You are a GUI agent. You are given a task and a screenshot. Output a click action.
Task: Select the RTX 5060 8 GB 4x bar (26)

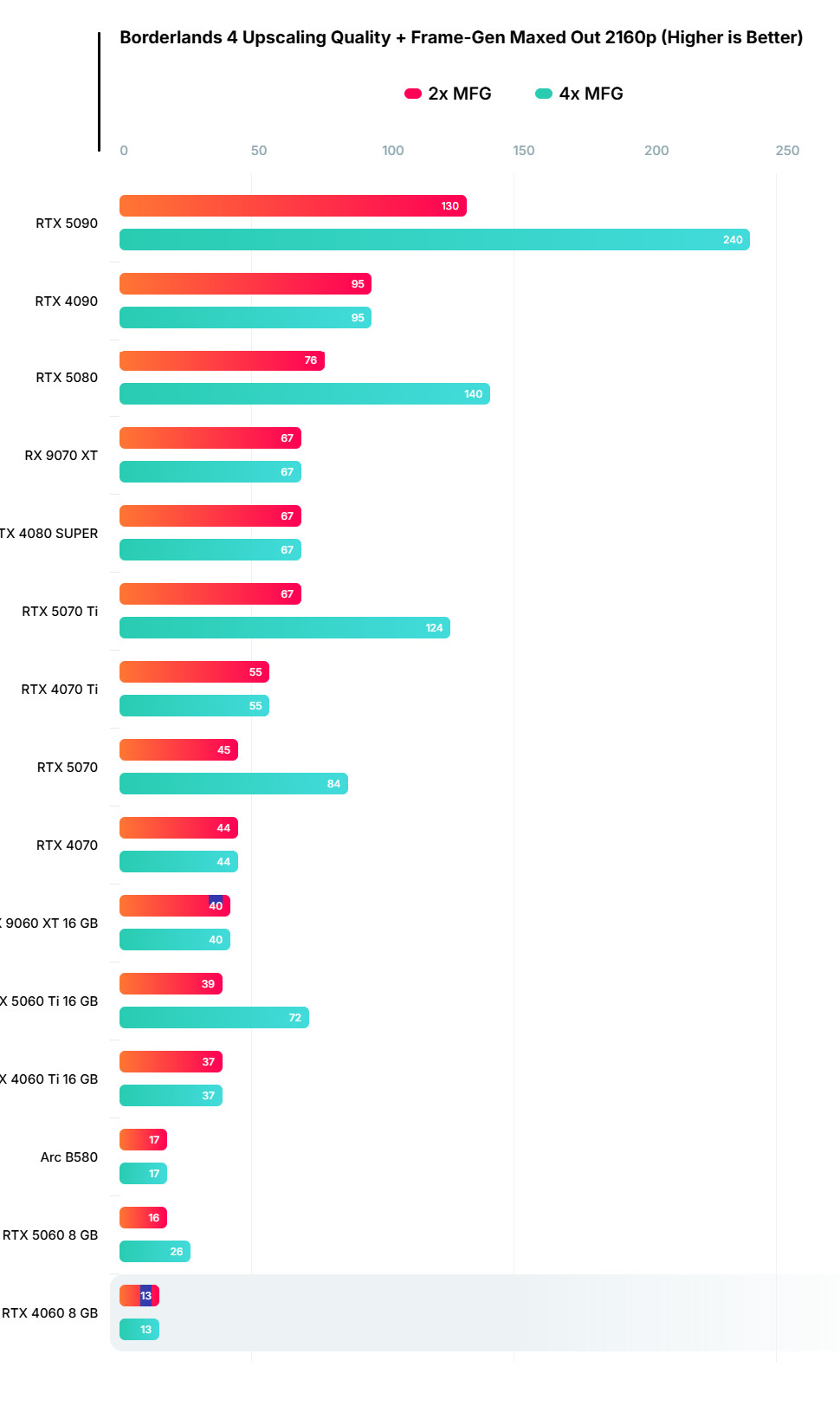(x=154, y=1252)
